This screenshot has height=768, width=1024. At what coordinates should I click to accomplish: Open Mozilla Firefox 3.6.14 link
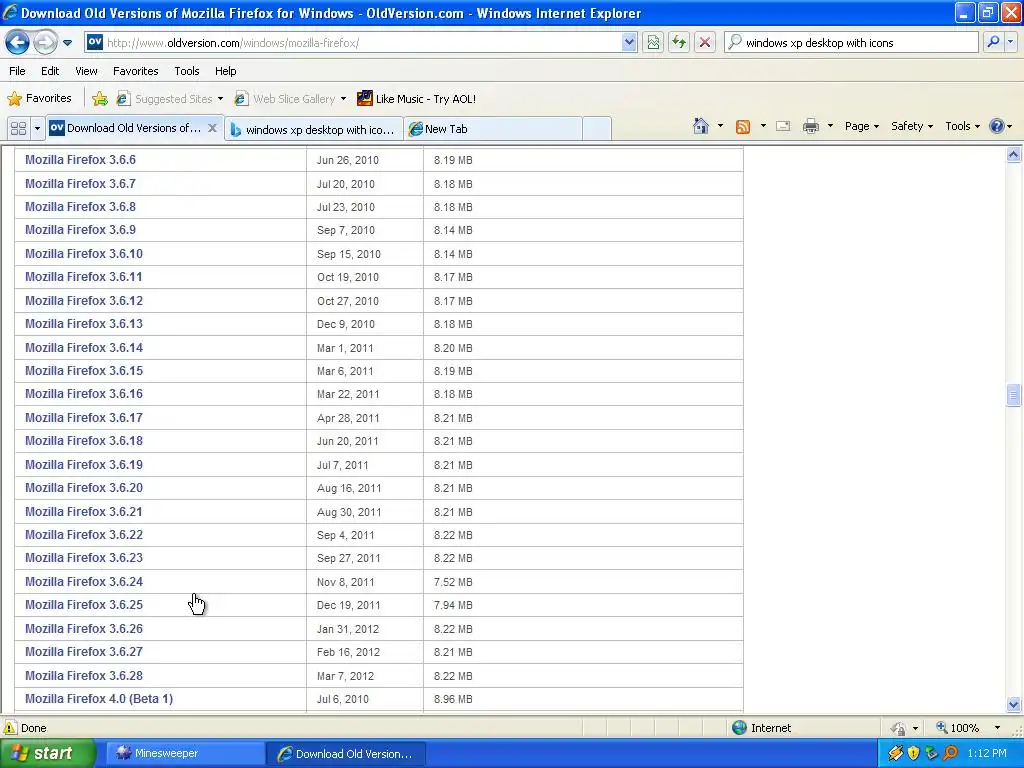point(84,347)
